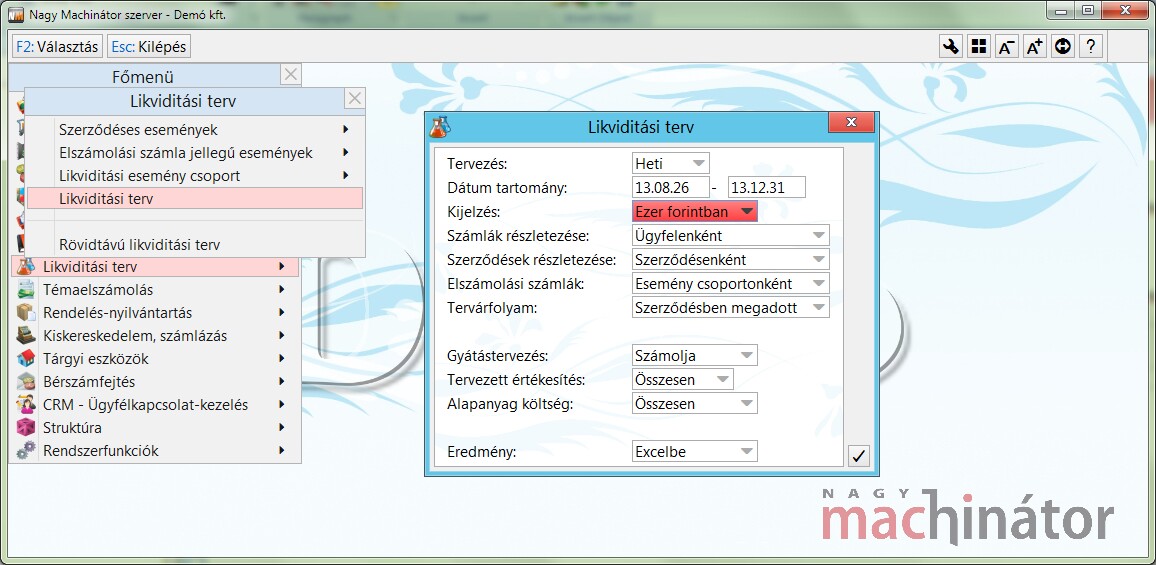1156x565 pixels.
Task: Close the Likviditási terv submenu panel
Action: [x=355, y=99]
